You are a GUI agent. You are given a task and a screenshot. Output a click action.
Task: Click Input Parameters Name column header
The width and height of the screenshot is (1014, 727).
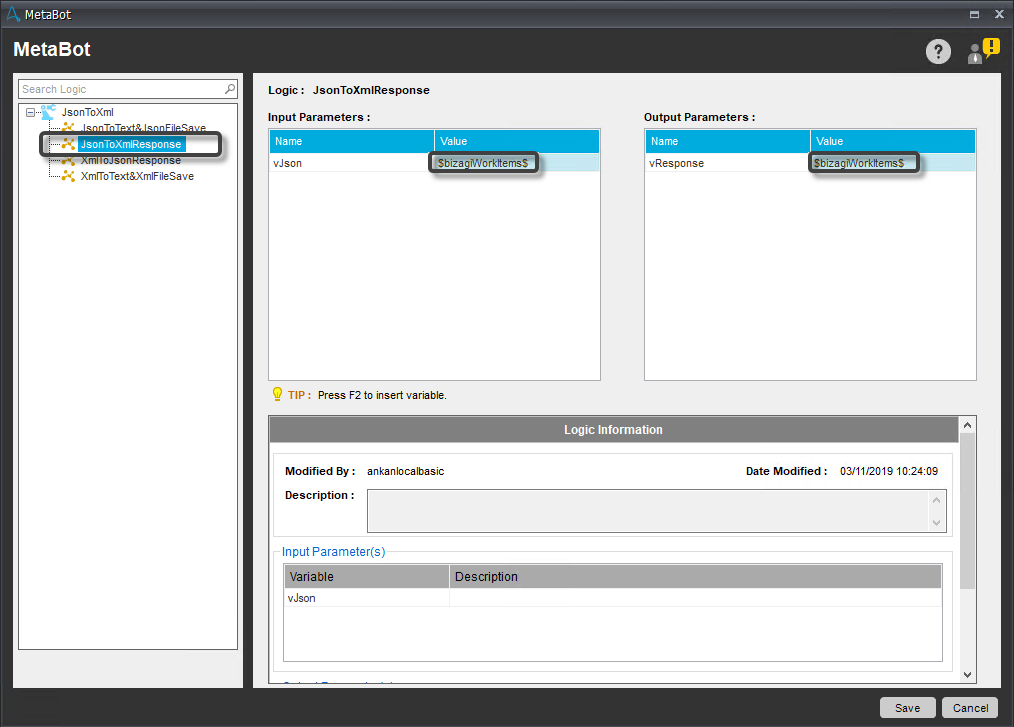pos(352,141)
